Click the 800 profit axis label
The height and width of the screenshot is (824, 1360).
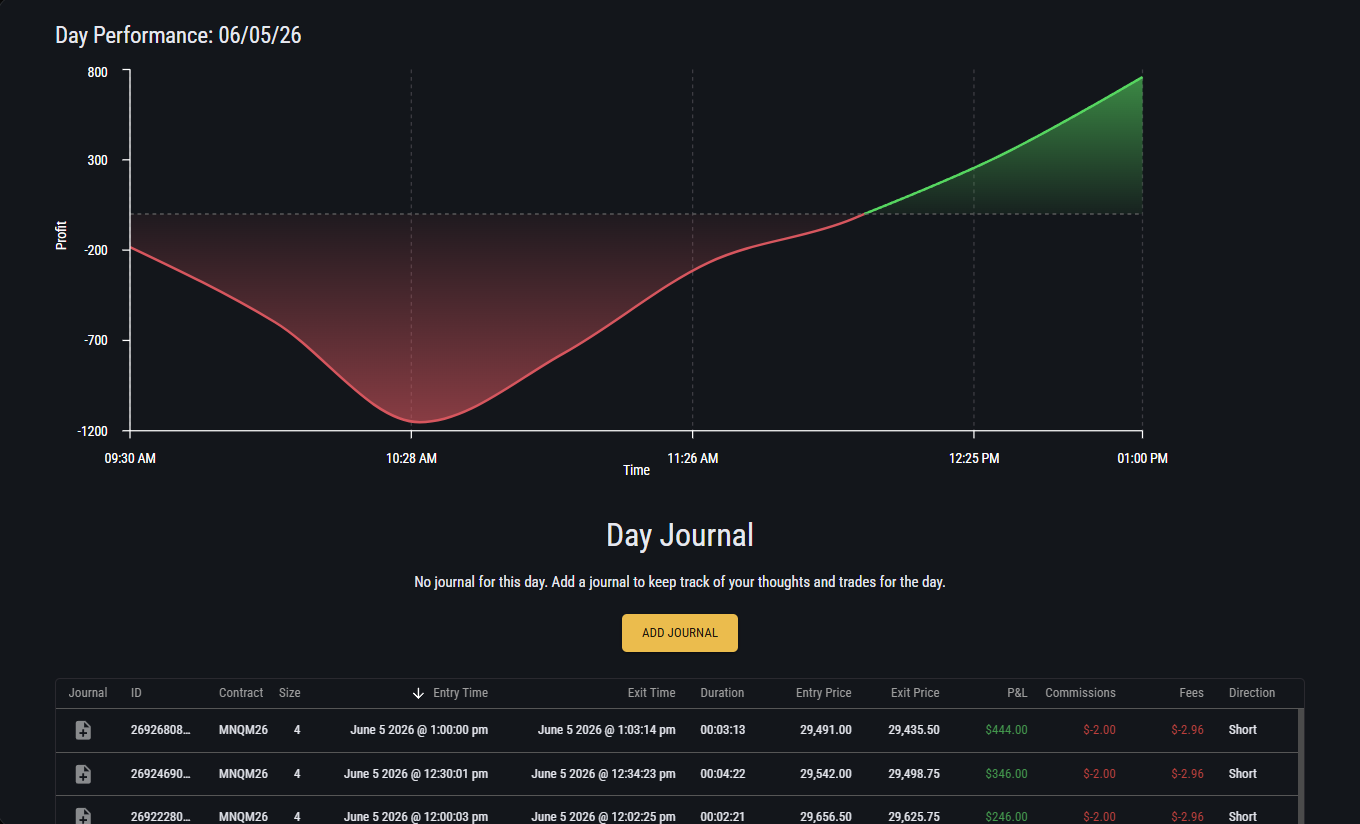[98, 72]
